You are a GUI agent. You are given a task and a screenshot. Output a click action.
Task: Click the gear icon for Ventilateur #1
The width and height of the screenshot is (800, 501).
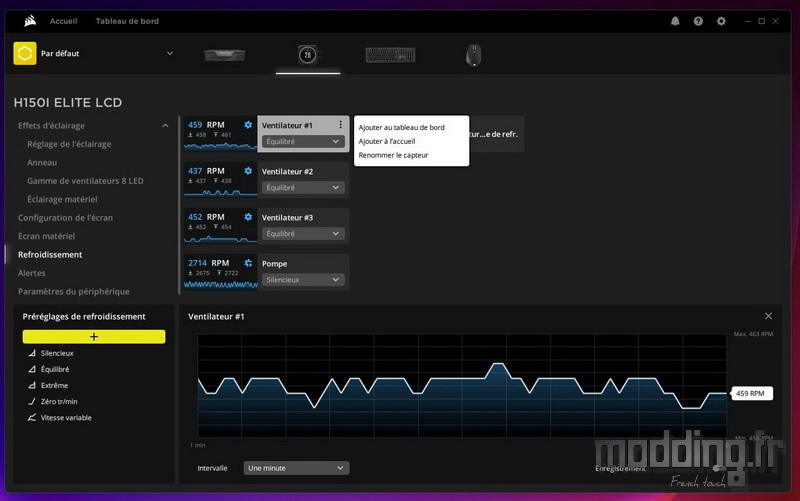[248, 124]
